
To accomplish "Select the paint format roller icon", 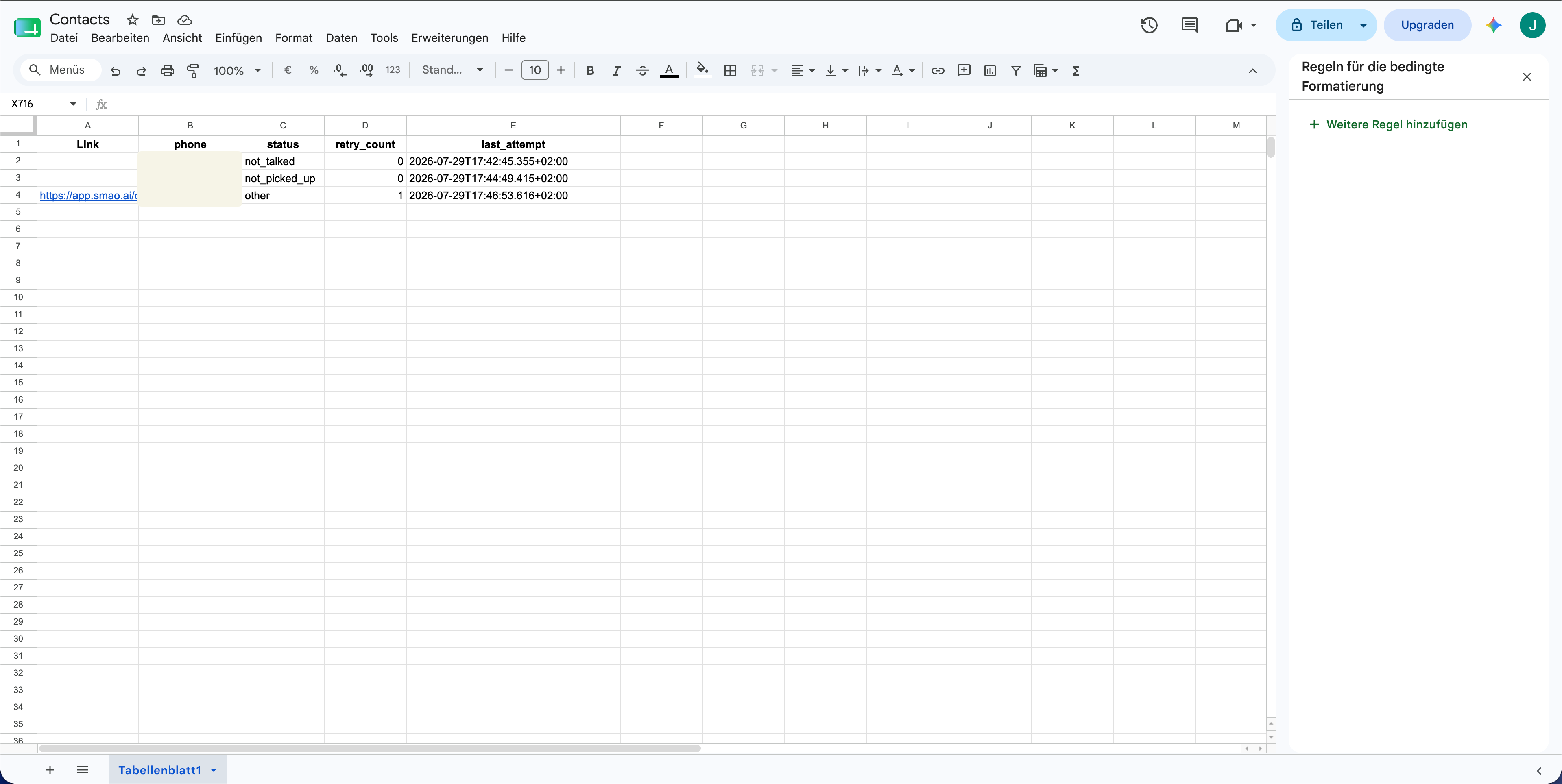I will (x=193, y=71).
